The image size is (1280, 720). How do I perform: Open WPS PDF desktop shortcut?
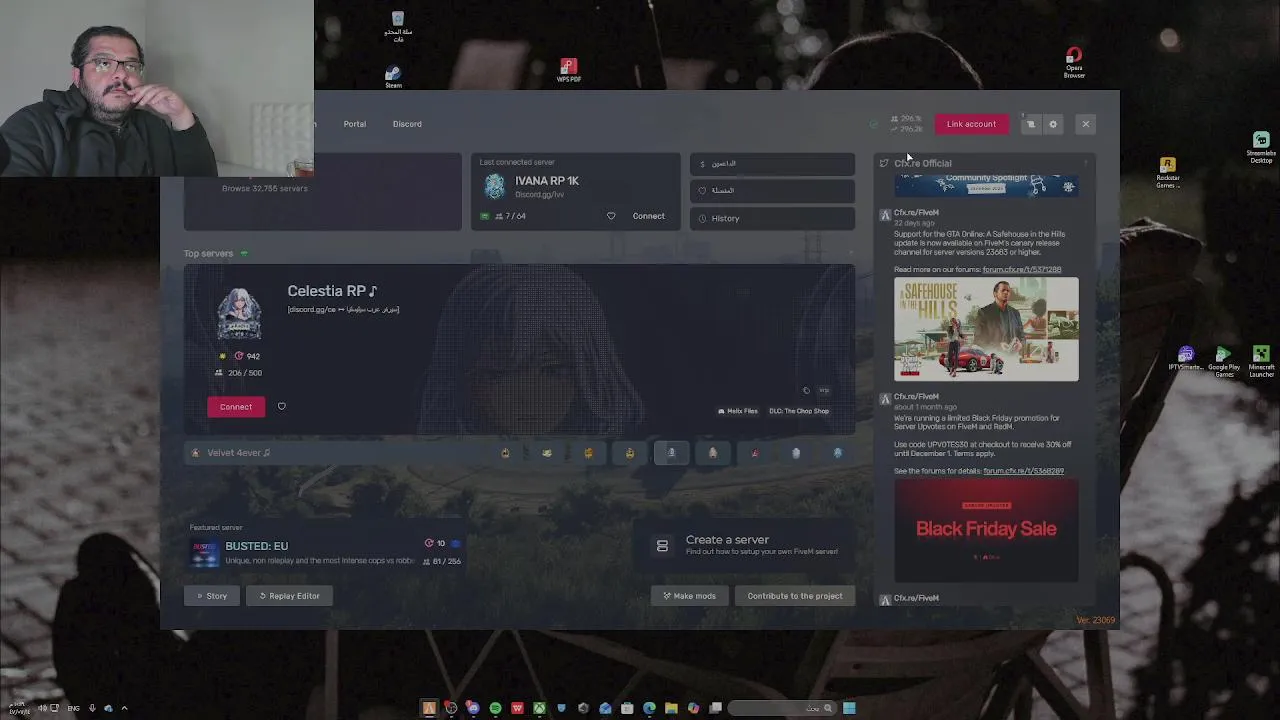click(x=568, y=71)
